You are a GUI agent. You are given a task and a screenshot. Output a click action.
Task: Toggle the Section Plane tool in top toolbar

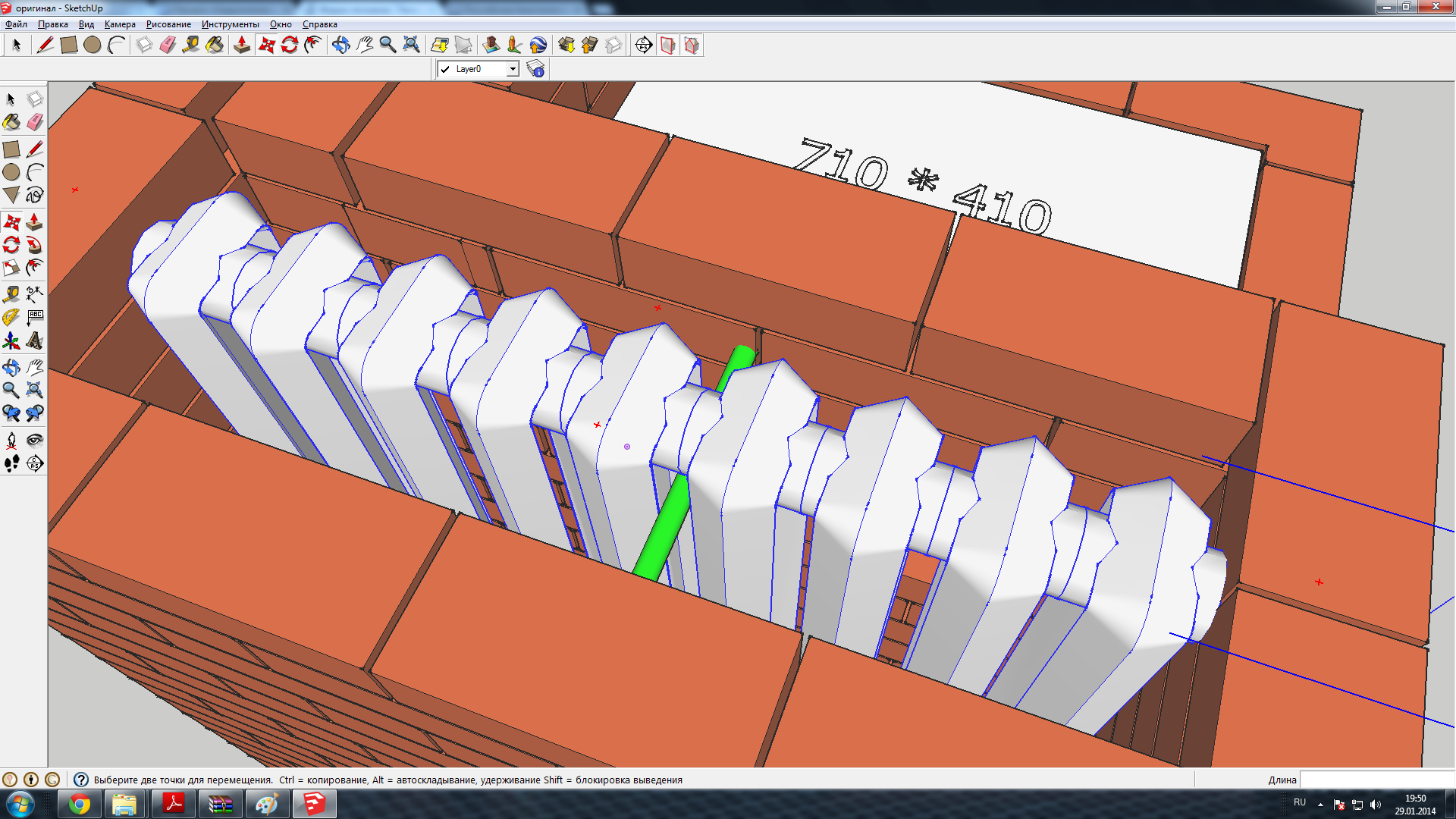(643, 45)
